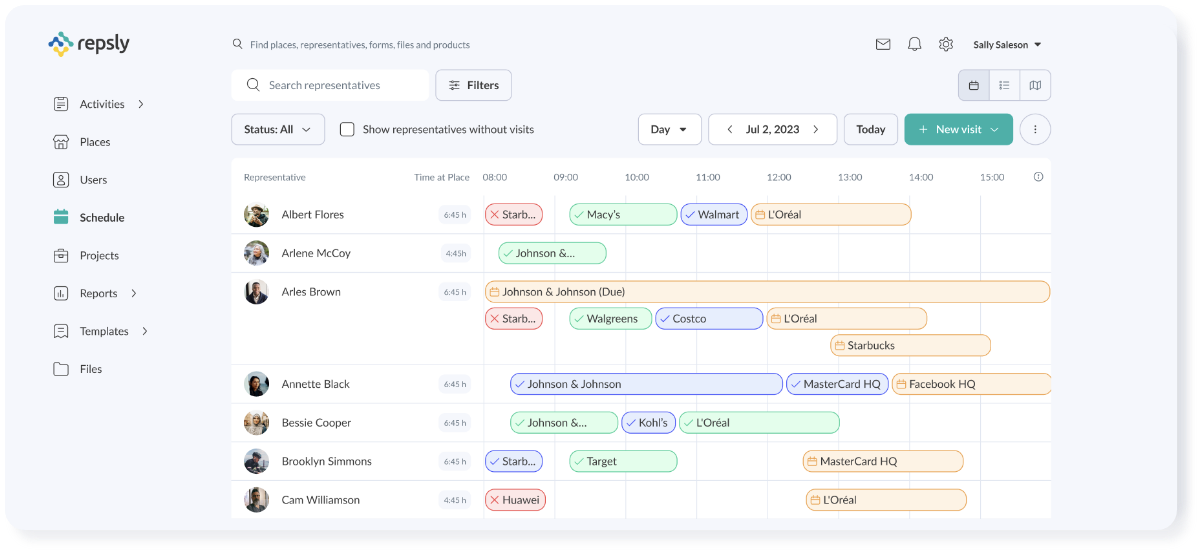Open the more options vertical dots

1035,129
